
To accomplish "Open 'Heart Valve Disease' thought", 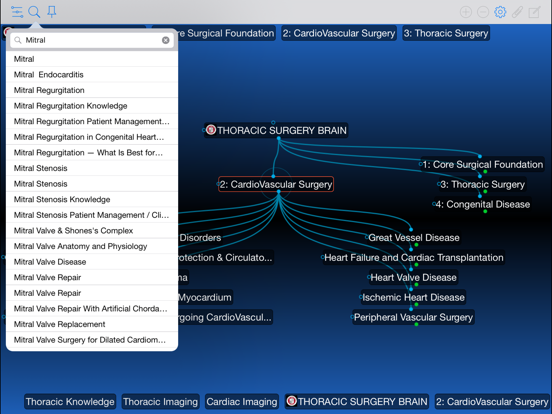I will tap(414, 277).
